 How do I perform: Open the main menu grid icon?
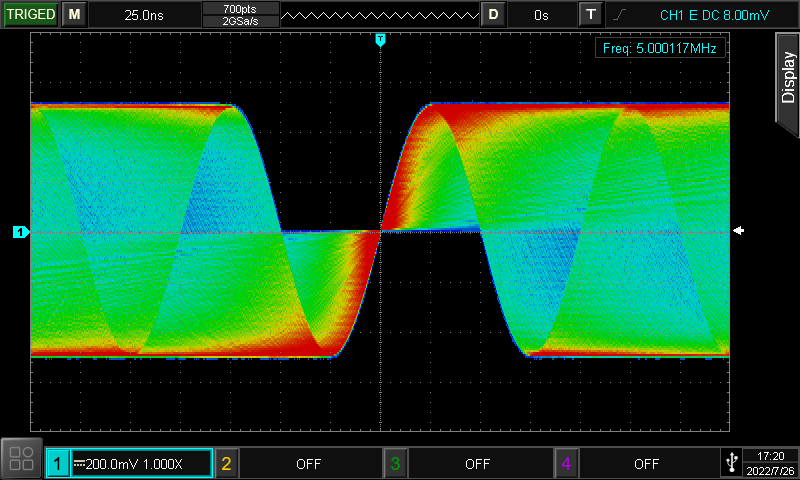tap(21, 459)
